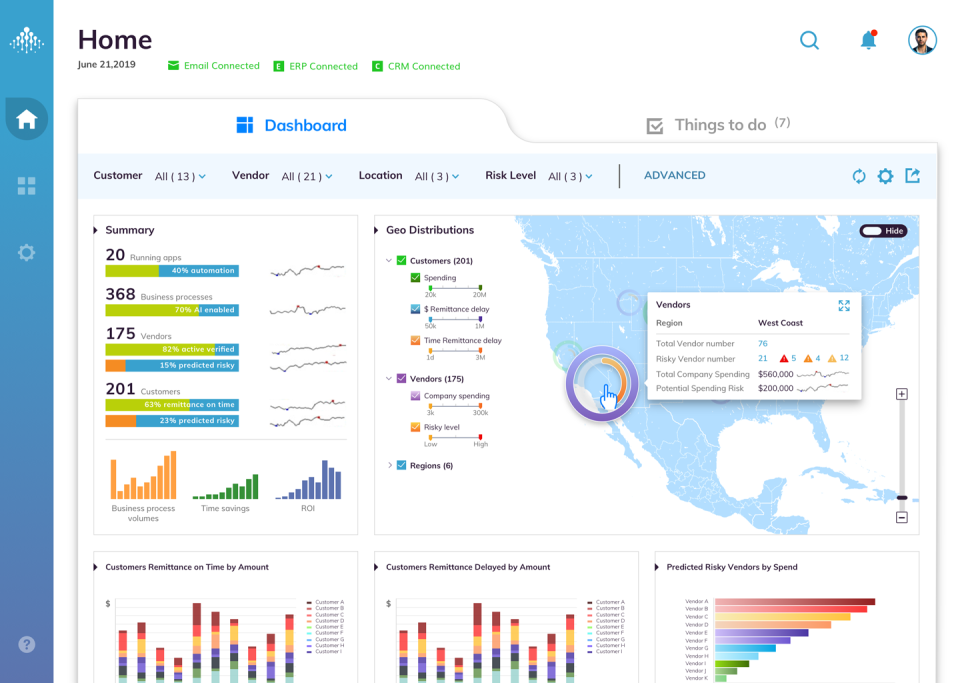The width and height of the screenshot is (960, 683).
Task: Open the apps grid icon in the sidebar
Action: point(27,185)
